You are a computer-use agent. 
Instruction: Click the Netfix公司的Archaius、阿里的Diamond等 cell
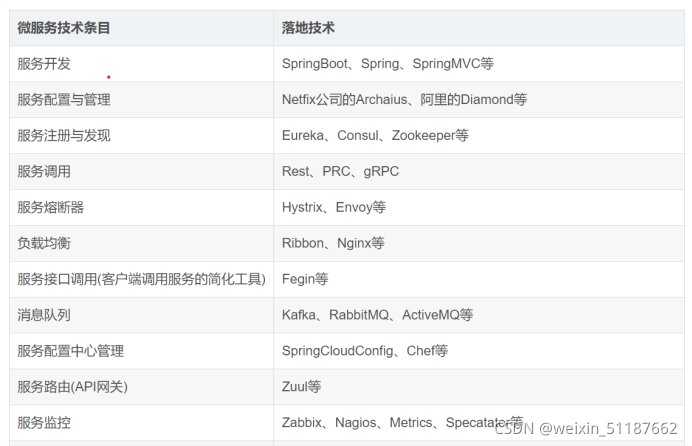coord(404,100)
